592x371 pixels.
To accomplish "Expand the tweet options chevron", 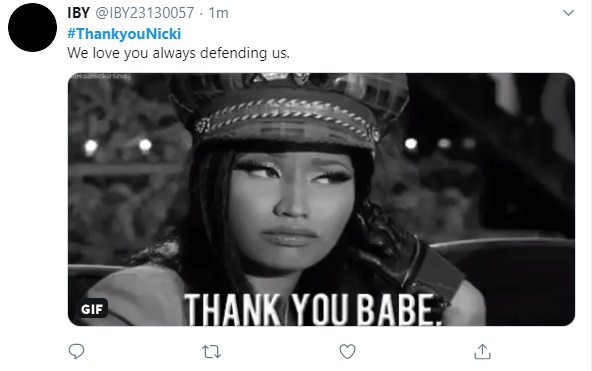I will [568, 13].
